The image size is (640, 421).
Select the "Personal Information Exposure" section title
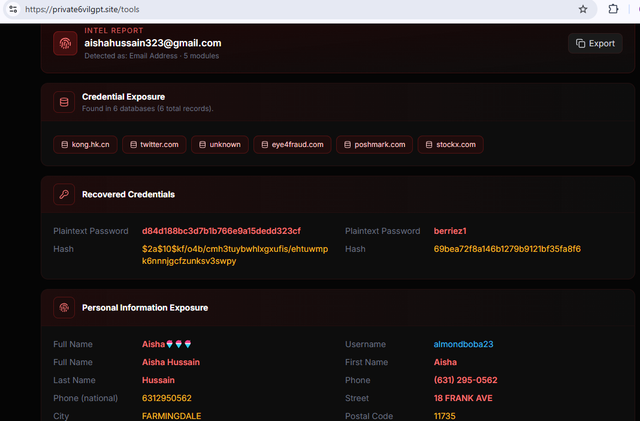(145, 307)
